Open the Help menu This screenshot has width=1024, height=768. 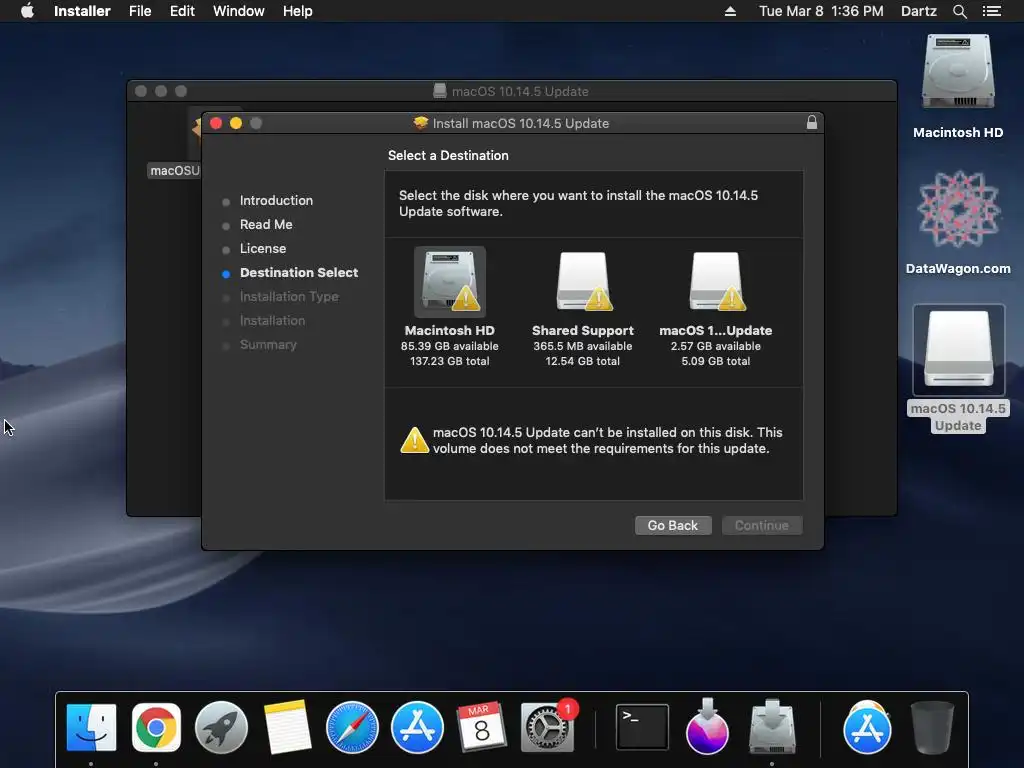[297, 11]
